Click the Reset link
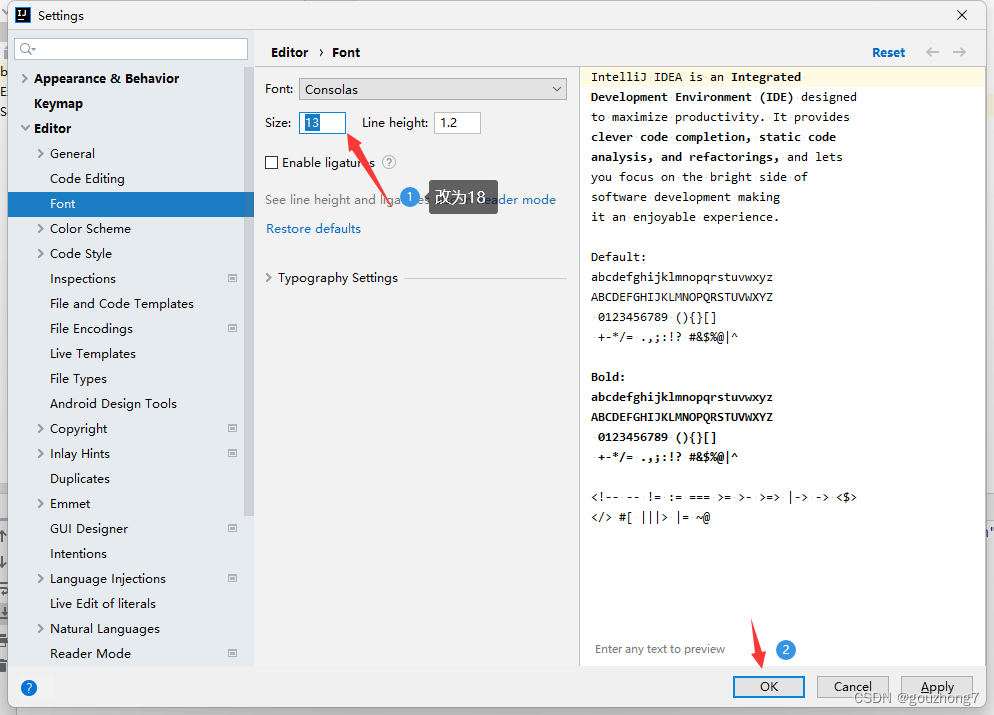 pyautogui.click(x=888, y=53)
